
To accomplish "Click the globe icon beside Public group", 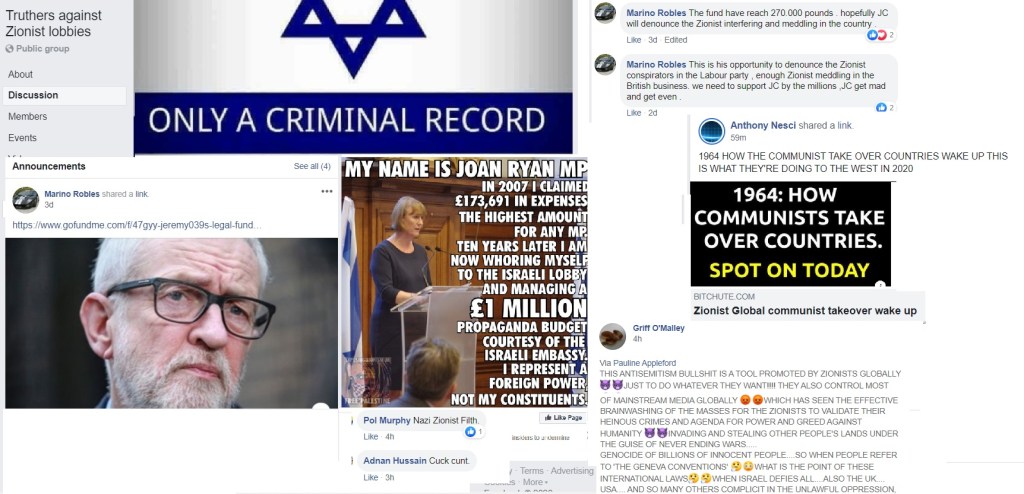I will (9, 49).
